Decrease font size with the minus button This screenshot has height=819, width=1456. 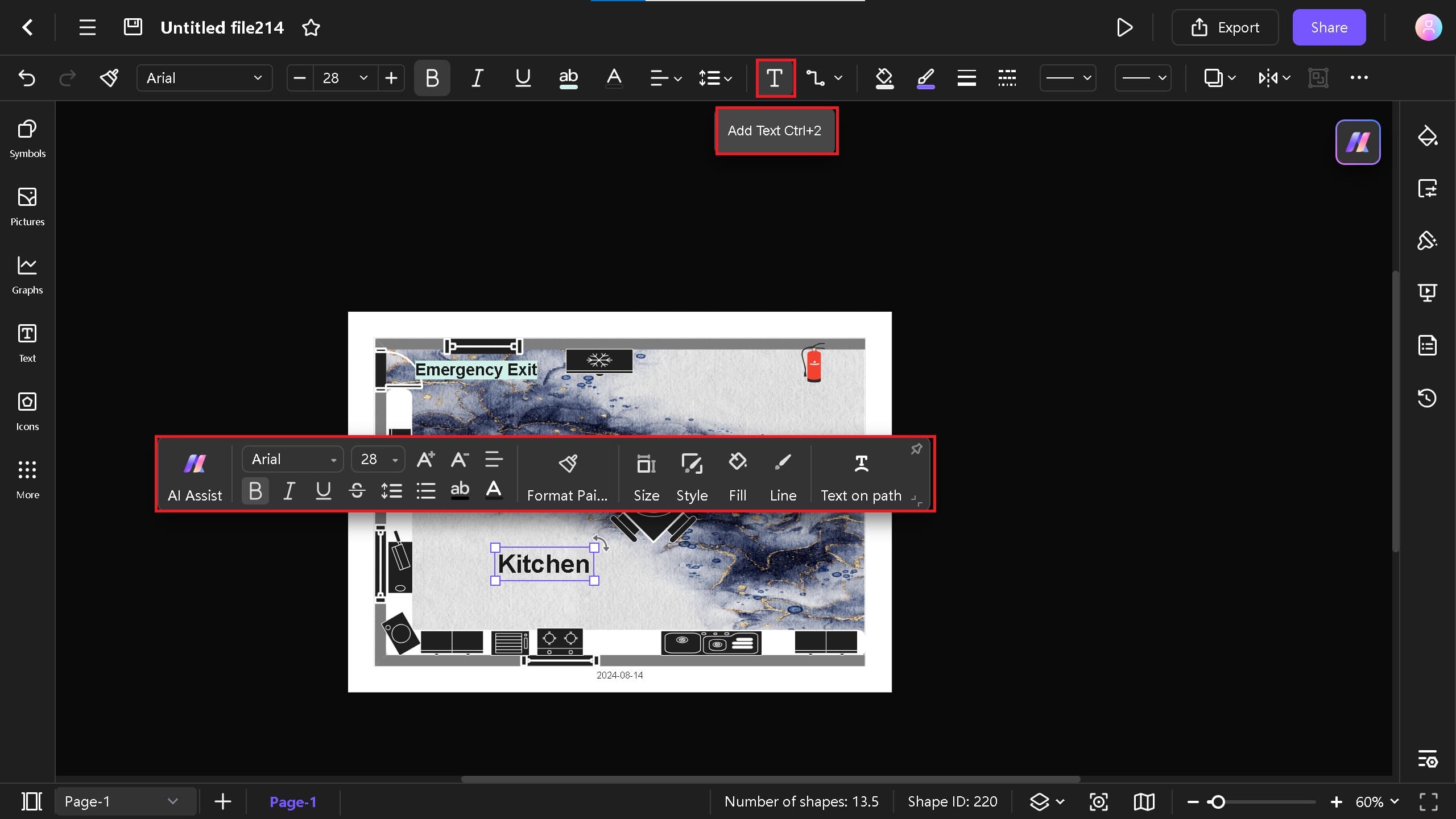pyautogui.click(x=300, y=78)
